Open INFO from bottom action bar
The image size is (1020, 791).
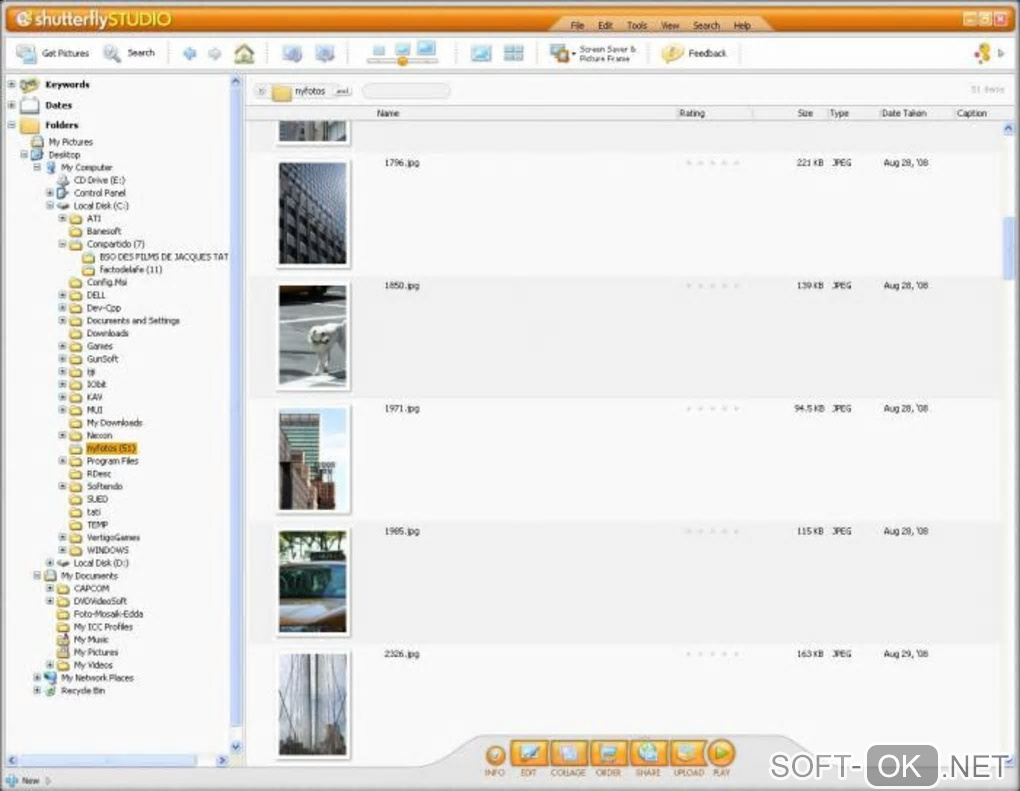[495, 760]
